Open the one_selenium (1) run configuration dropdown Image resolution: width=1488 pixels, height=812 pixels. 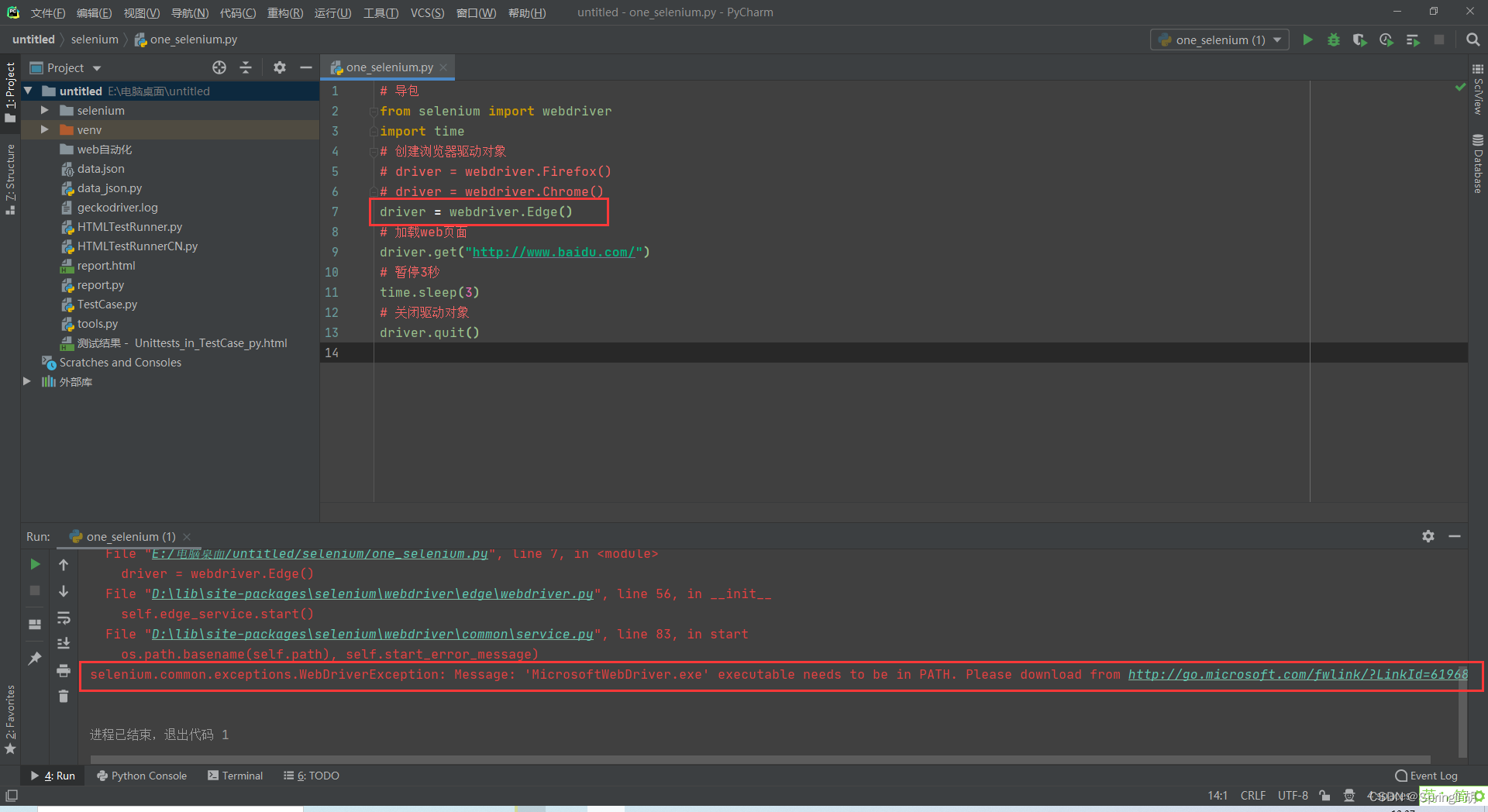click(x=1220, y=40)
